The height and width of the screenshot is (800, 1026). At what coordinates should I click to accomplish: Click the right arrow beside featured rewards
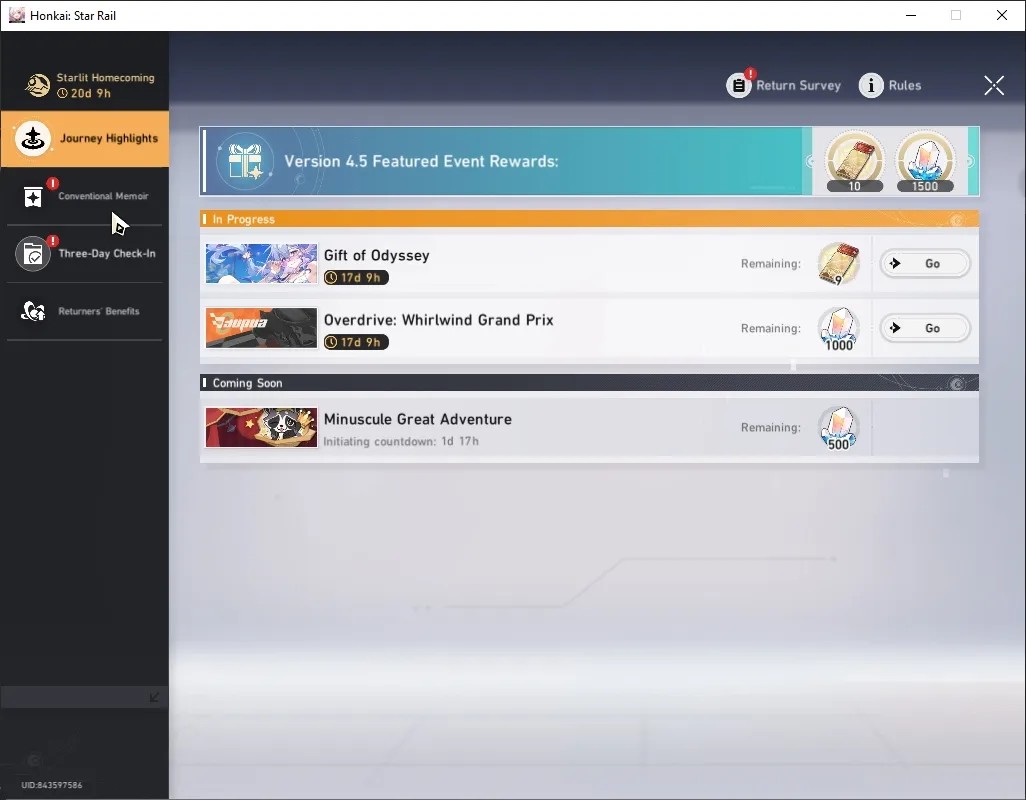pos(970,161)
